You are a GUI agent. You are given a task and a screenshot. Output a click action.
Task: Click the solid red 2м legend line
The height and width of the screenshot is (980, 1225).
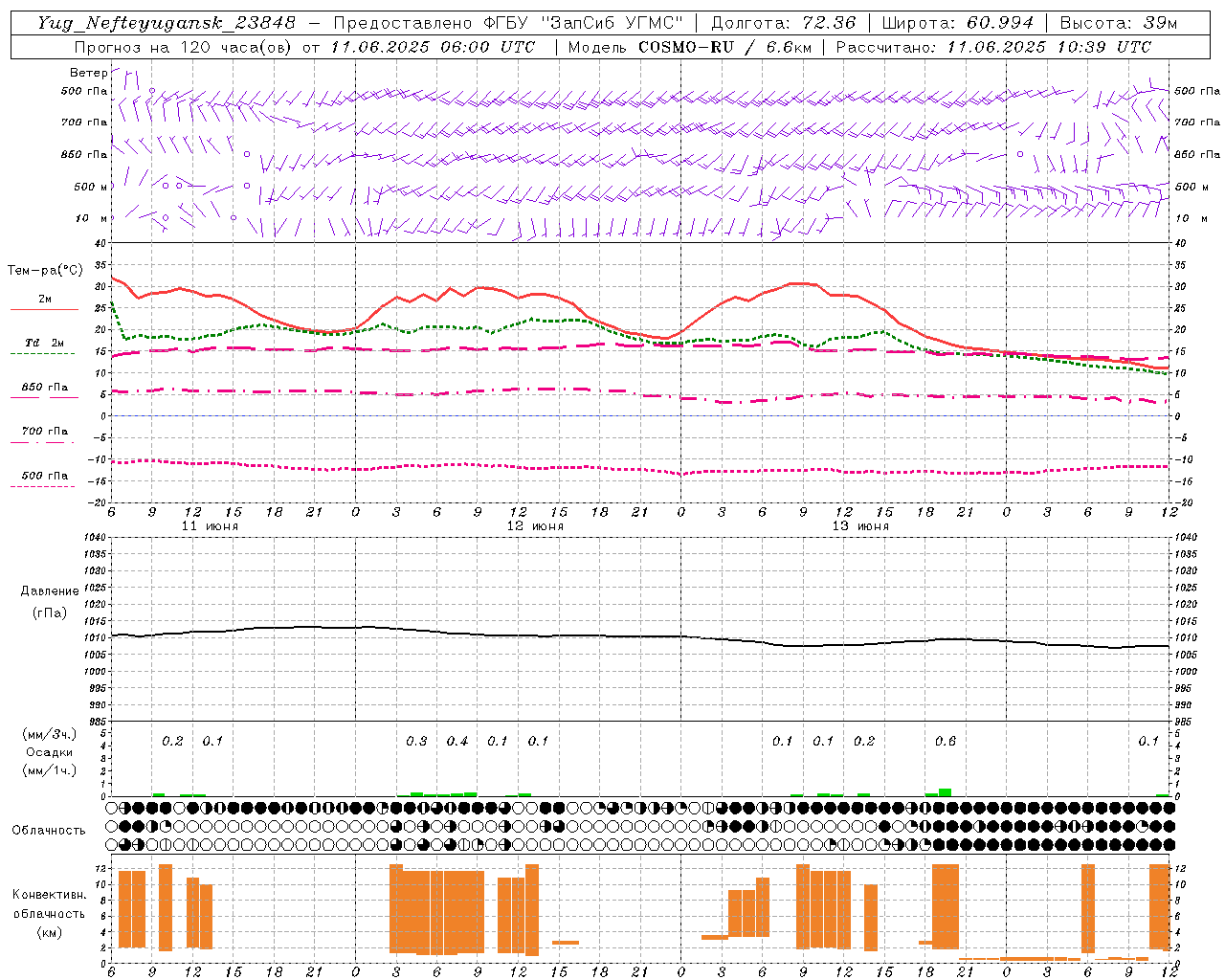44,310
